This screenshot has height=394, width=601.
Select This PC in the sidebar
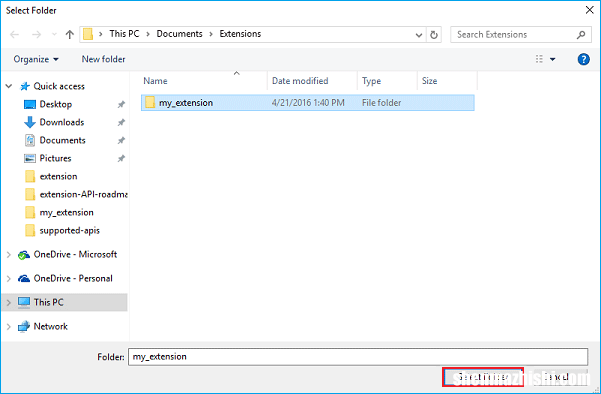48,302
